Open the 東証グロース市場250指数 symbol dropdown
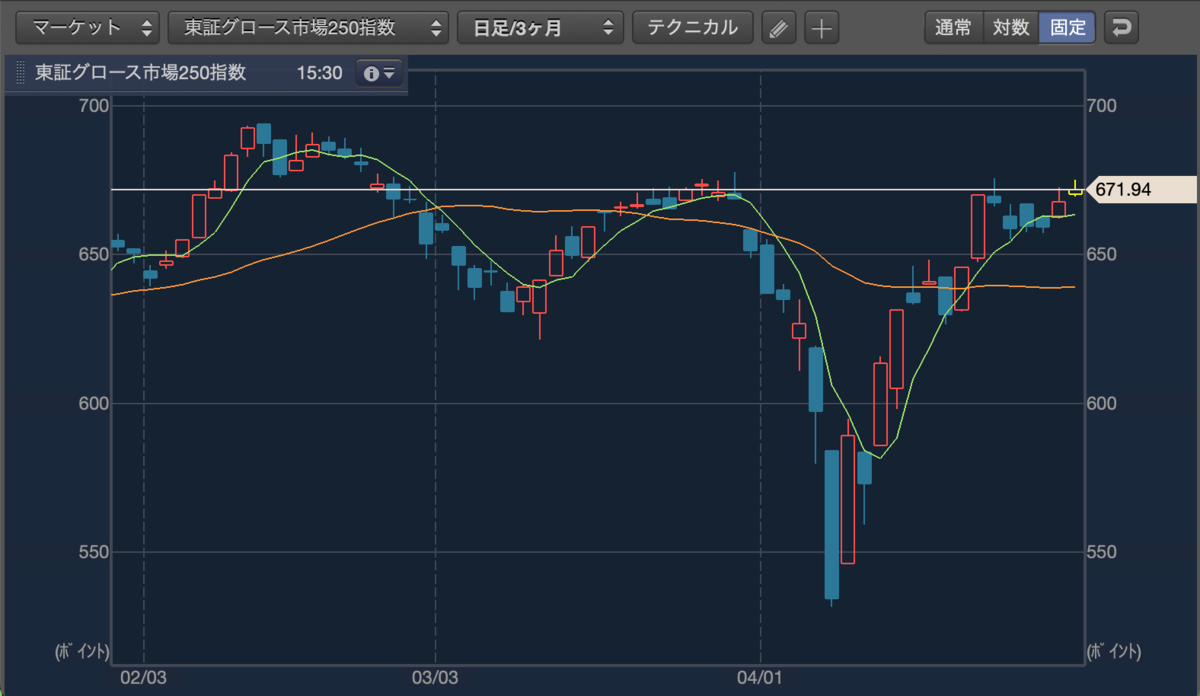This screenshot has height=696, width=1200. 309,28
